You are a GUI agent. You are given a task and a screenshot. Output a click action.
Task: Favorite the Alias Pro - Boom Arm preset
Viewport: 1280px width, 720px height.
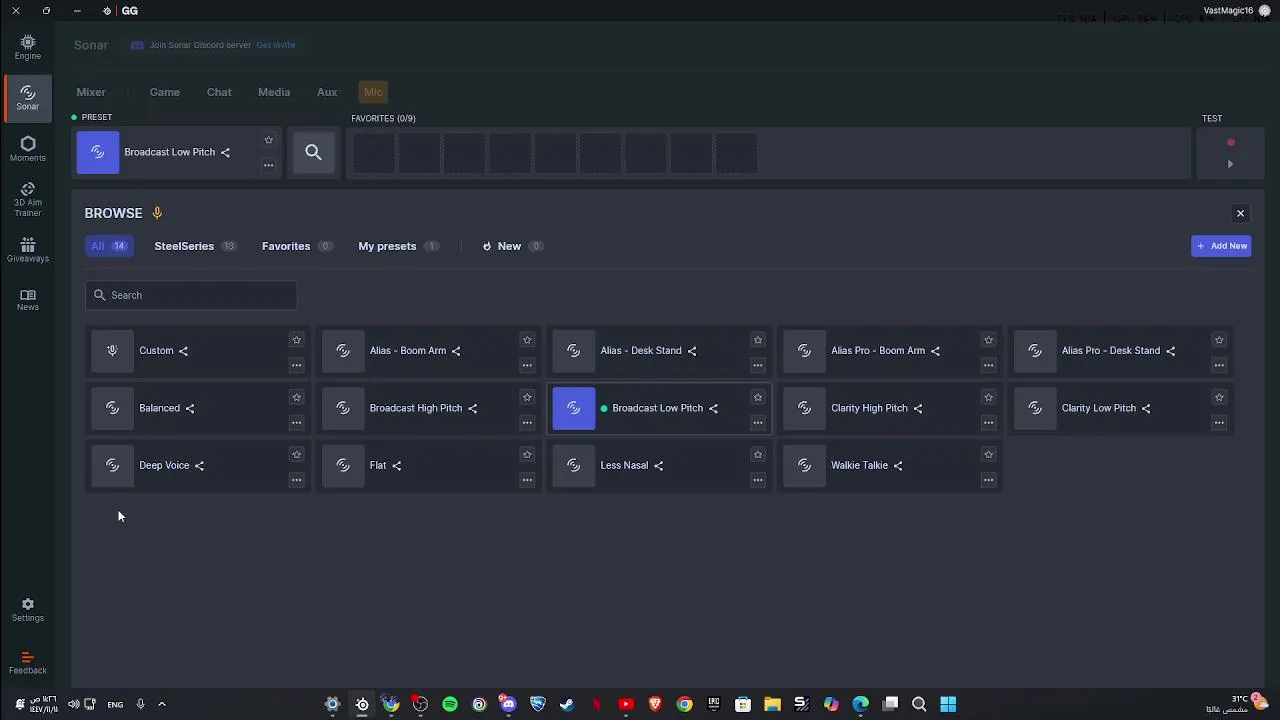[x=988, y=340]
